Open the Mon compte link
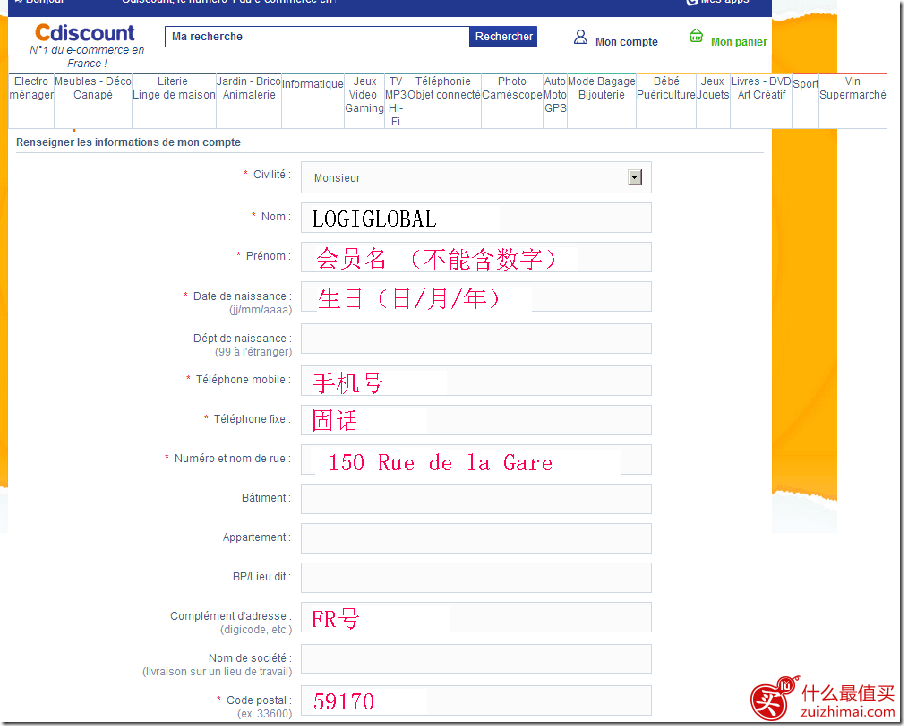Viewport: 904px width, 726px height. 626,42
